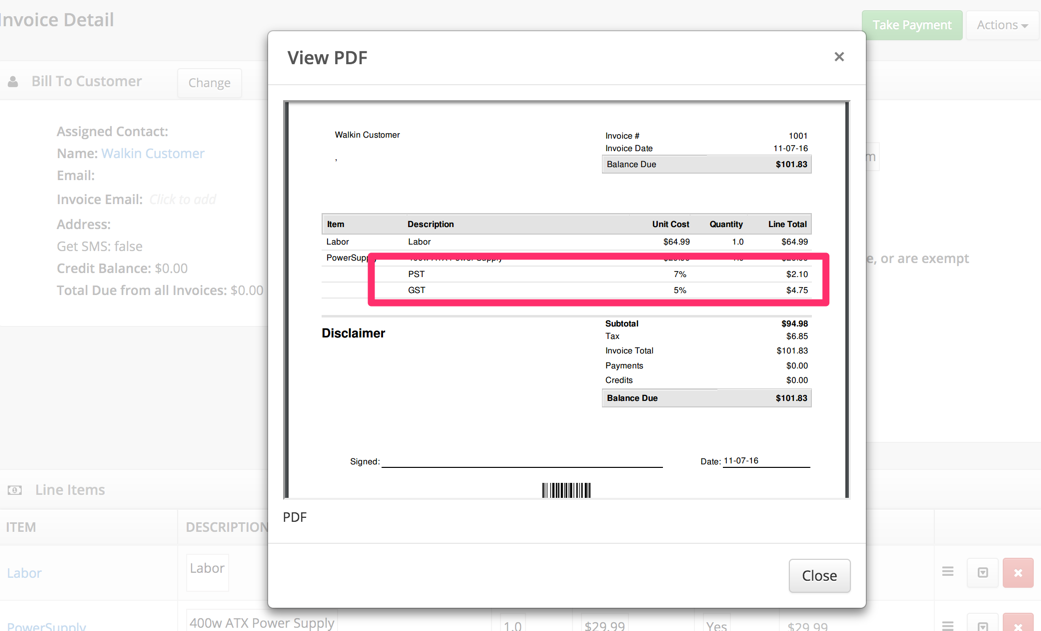This screenshot has width=1041, height=631.
Task: Open the Actions dropdown menu
Action: (1002, 25)
